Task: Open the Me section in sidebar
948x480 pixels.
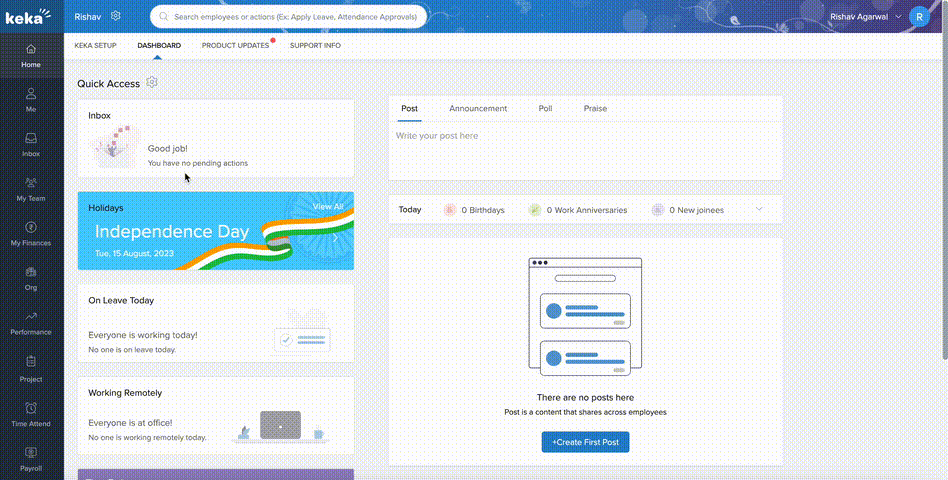Action: tap(31, 99)
